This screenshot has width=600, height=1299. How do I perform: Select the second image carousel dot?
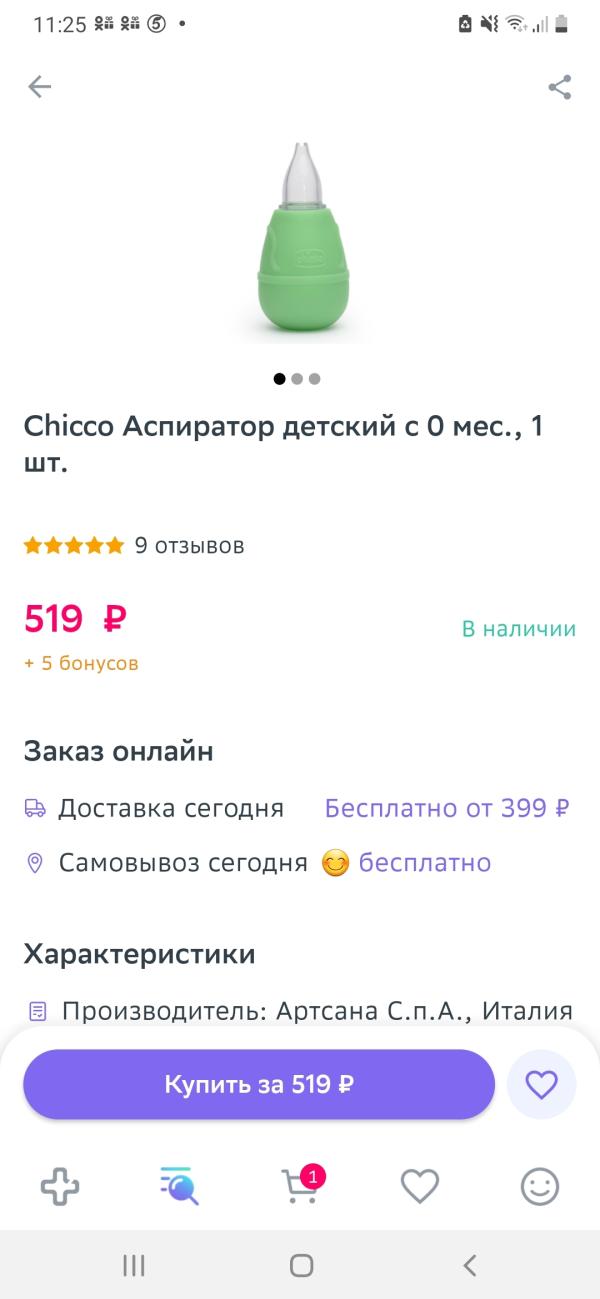(x=297, y=379)
